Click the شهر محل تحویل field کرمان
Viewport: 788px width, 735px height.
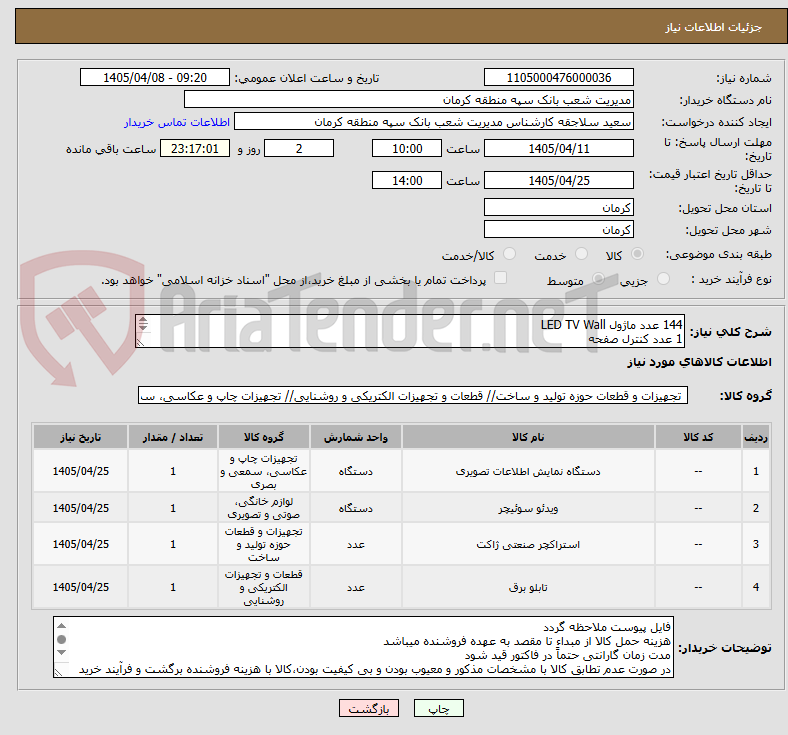point(558,230)
